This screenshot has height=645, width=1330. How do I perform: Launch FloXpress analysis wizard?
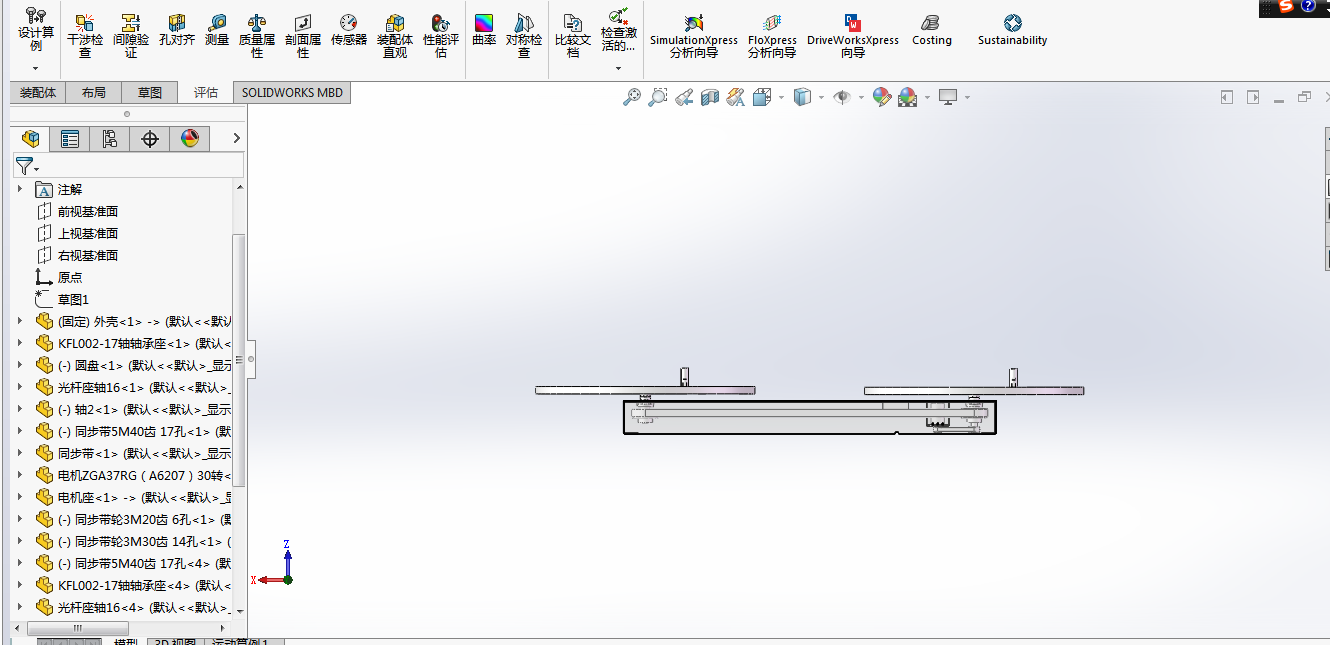pyautogui.click(x=772, y=36)
